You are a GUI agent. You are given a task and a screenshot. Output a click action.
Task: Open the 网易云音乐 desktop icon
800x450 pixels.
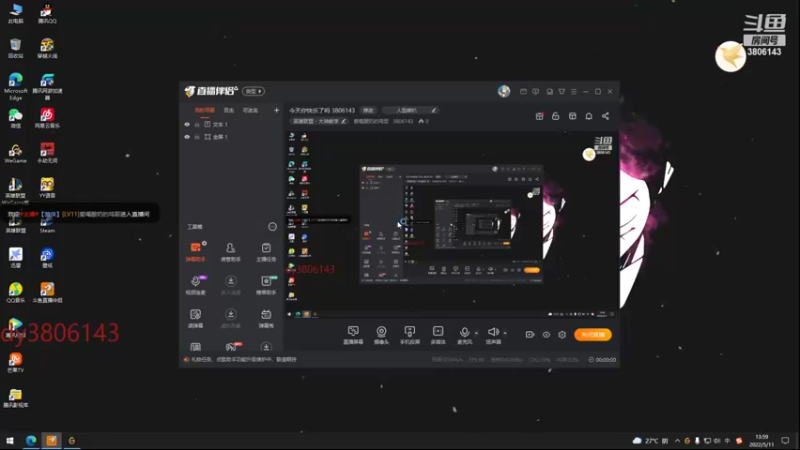pos(47,118)
